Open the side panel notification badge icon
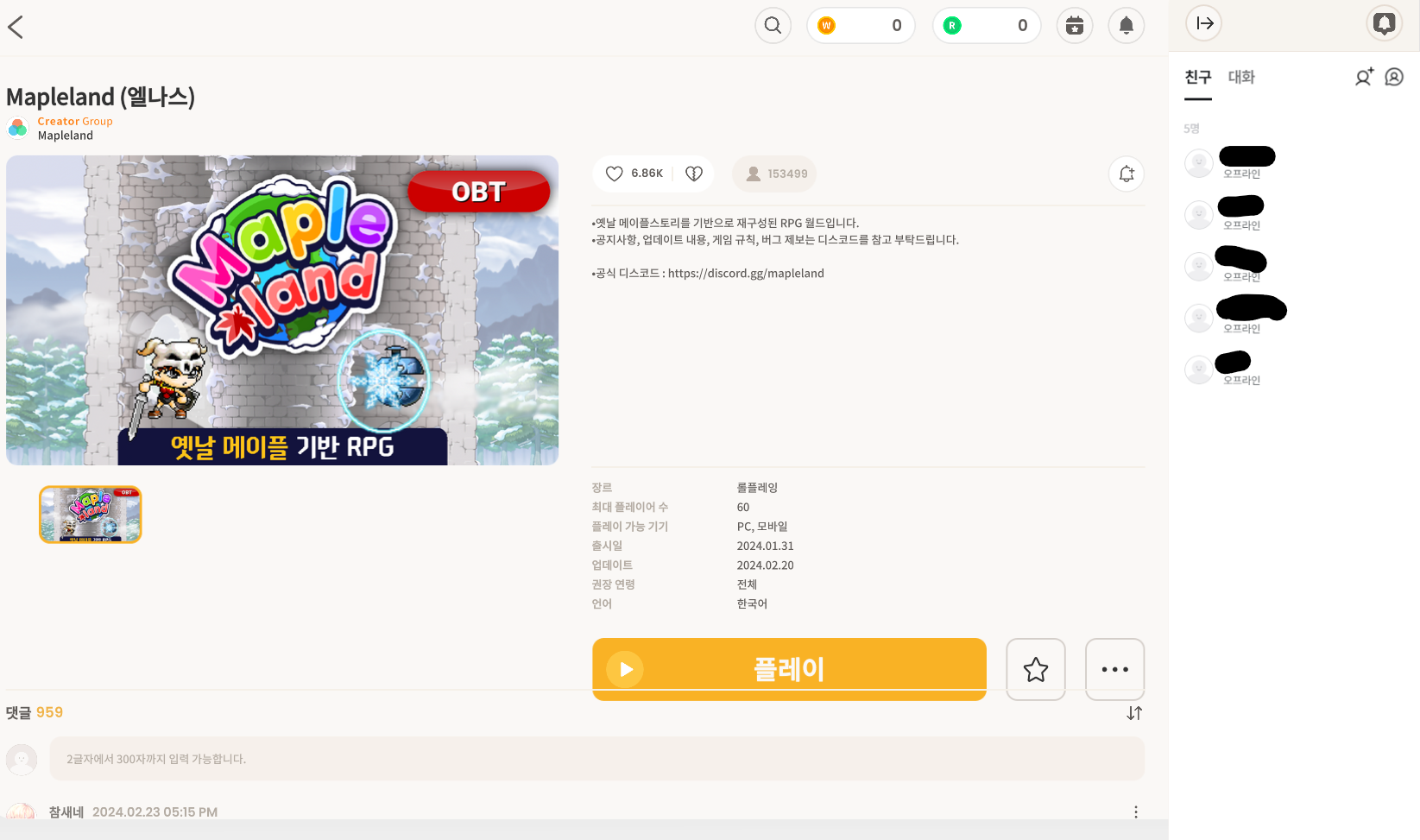This screenshot has width=1420, height=840. pyautogui.click(x=1385, y=23)
